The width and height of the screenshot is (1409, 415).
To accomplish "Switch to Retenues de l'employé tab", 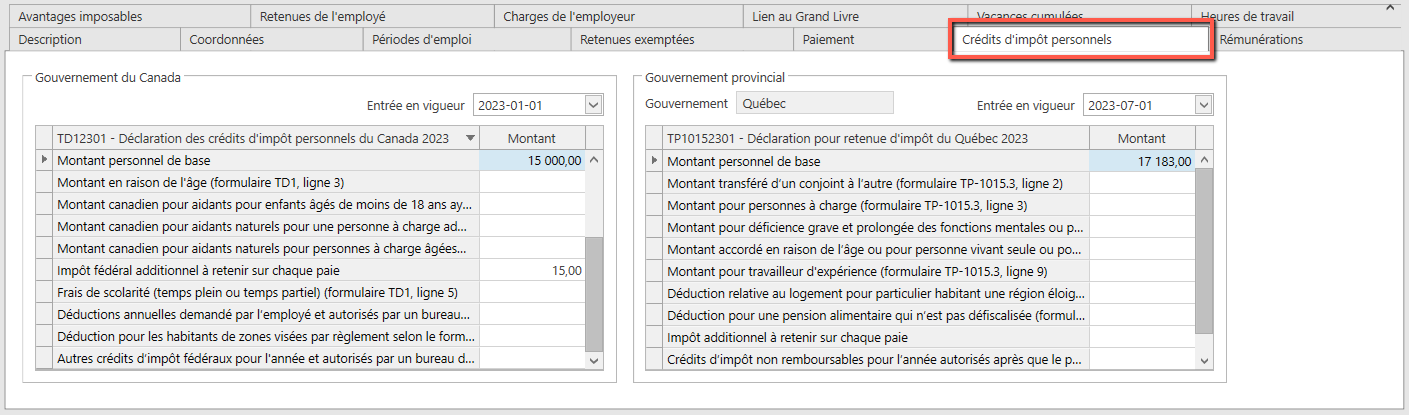I will tap(371, 16).
